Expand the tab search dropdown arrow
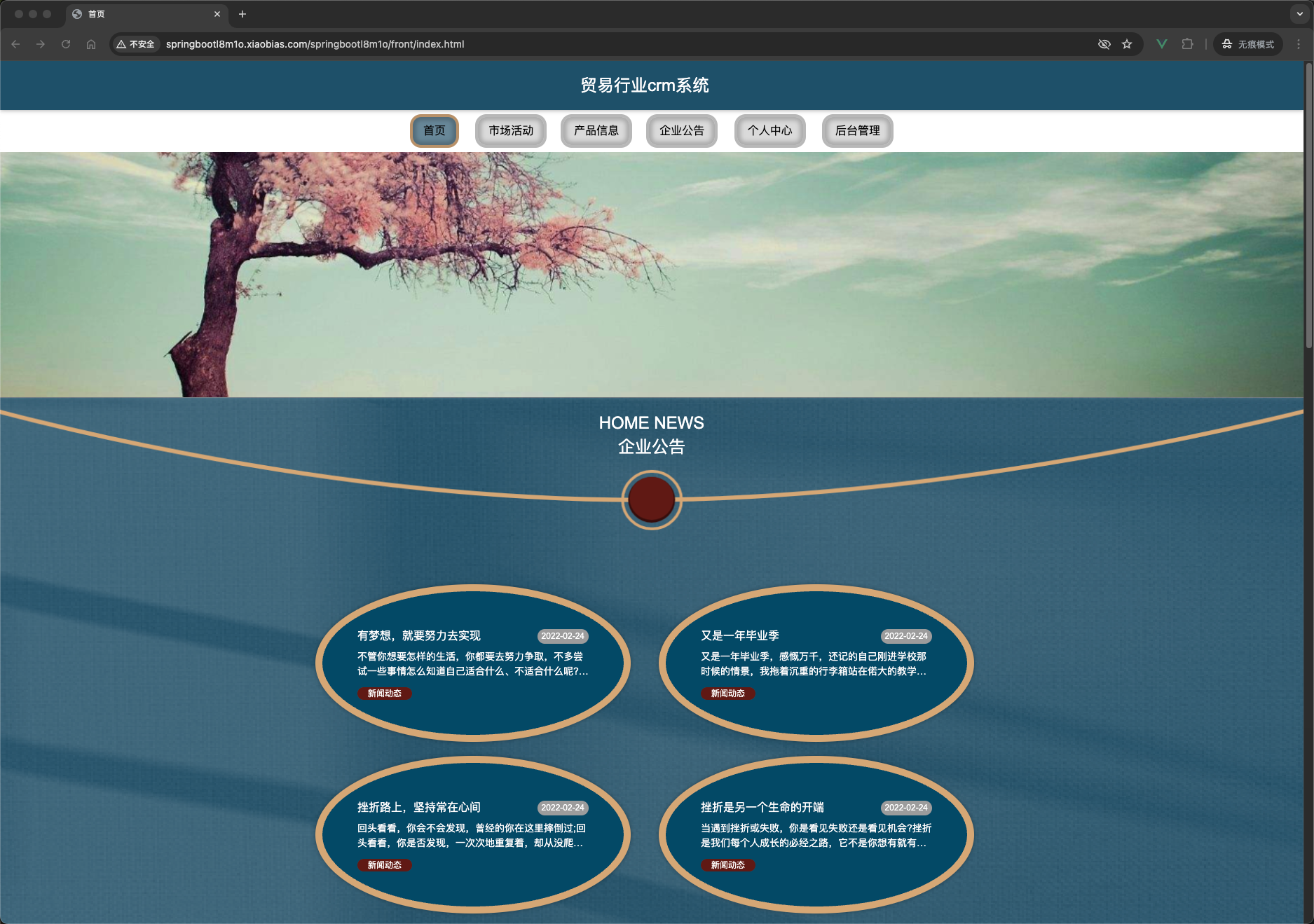The width and height of the screenshot is (1314, 924). tap(1300, 14)
